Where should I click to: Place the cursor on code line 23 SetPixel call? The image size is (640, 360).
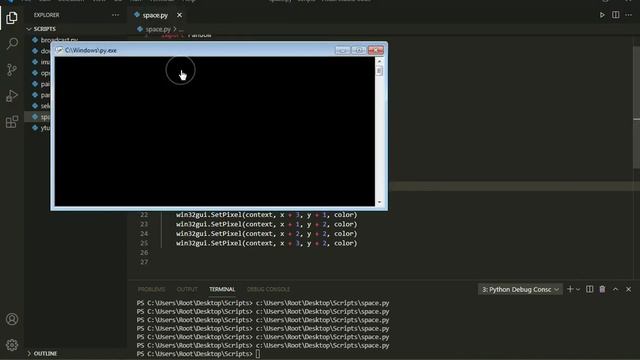click(x=267, y=224)
